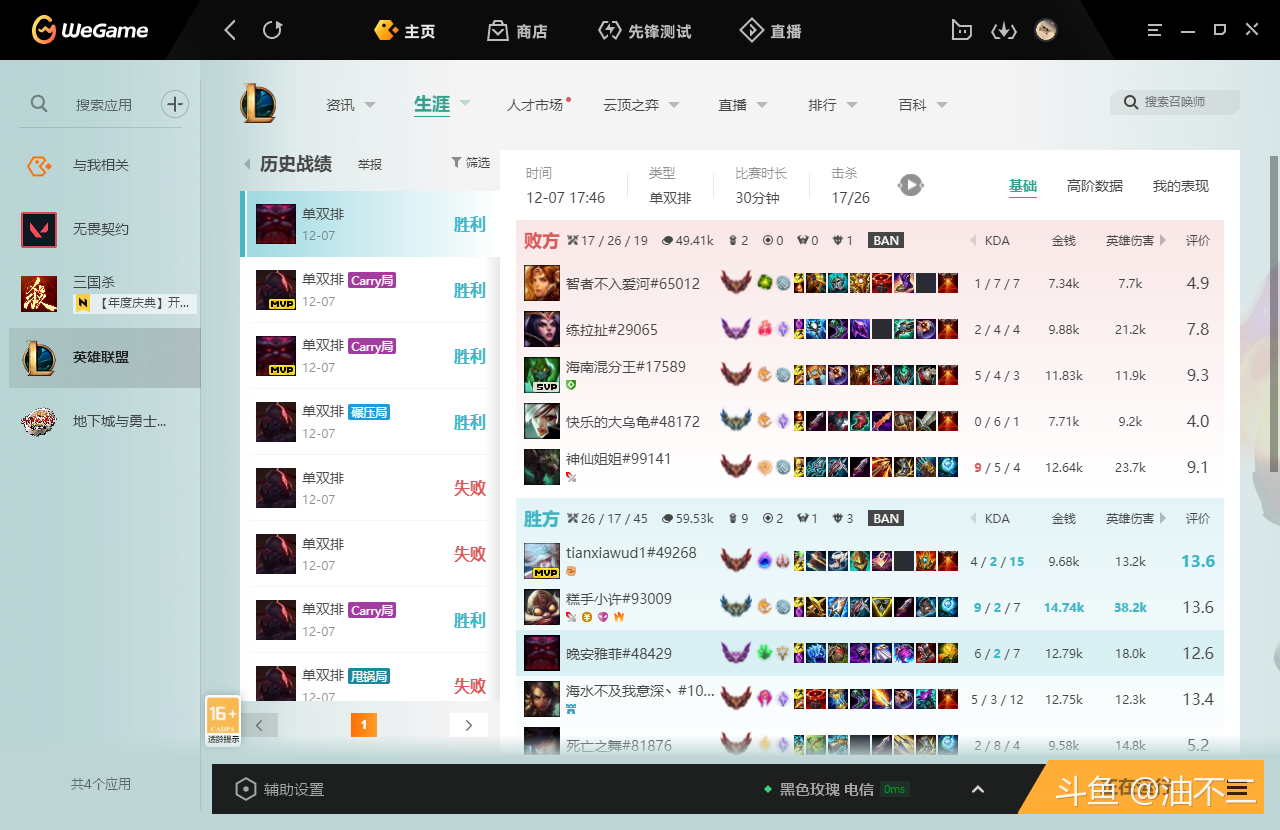Collapse the 历史战绩 panel arrow

pos(247,164)
